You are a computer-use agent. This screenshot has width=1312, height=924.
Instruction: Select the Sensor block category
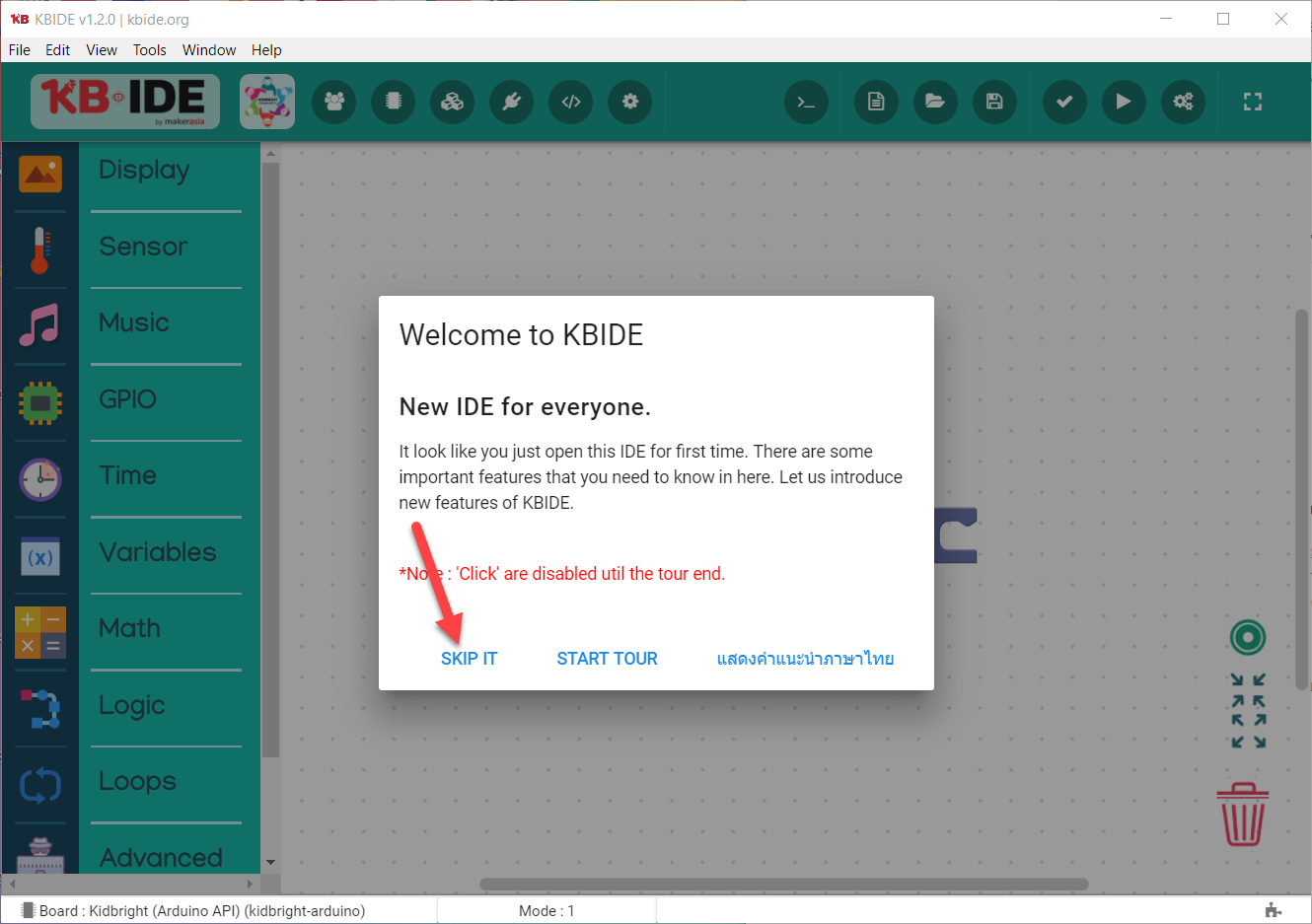(143, 247)
